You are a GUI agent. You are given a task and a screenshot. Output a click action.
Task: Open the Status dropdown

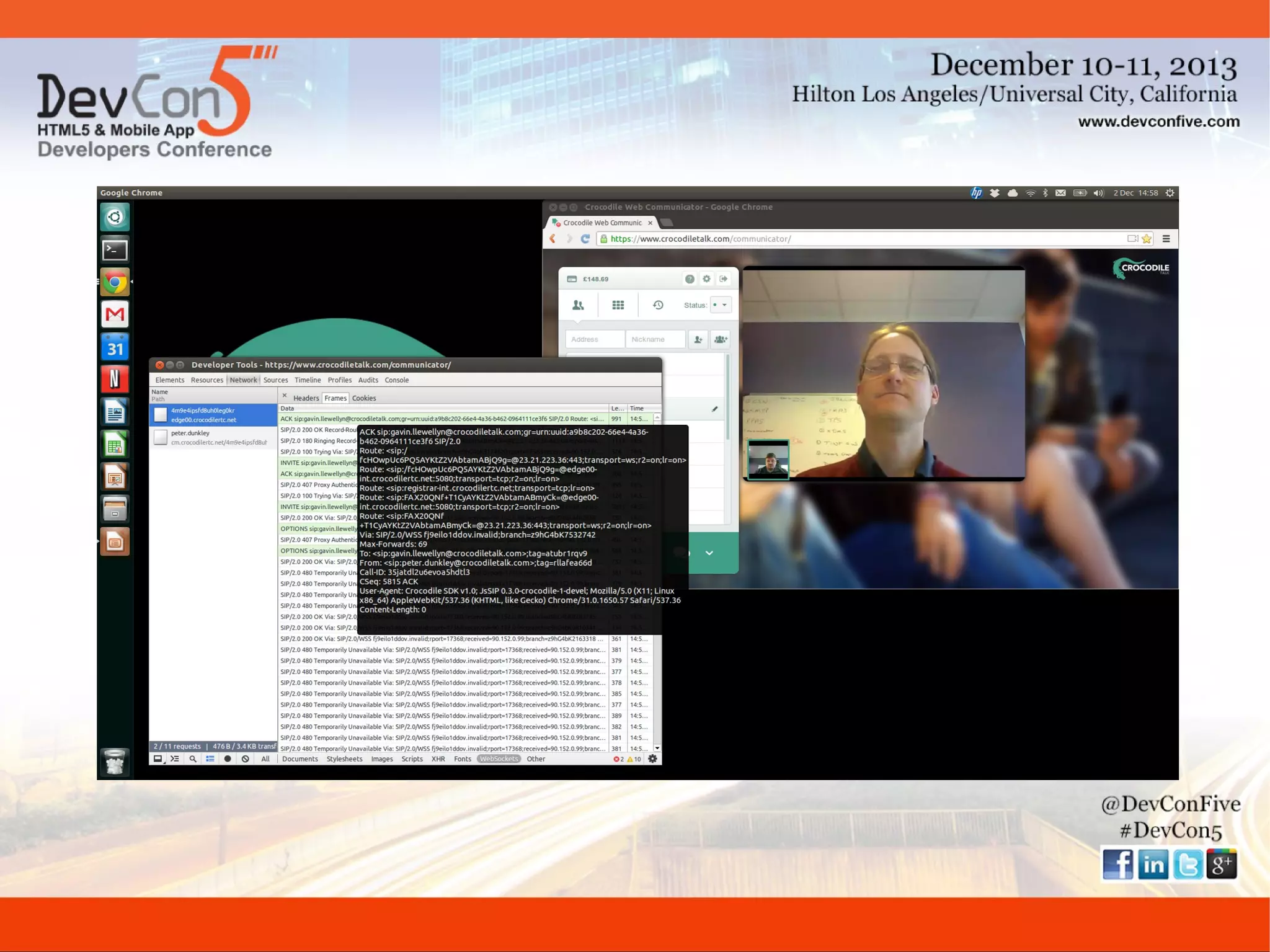(x=721, y=305)
